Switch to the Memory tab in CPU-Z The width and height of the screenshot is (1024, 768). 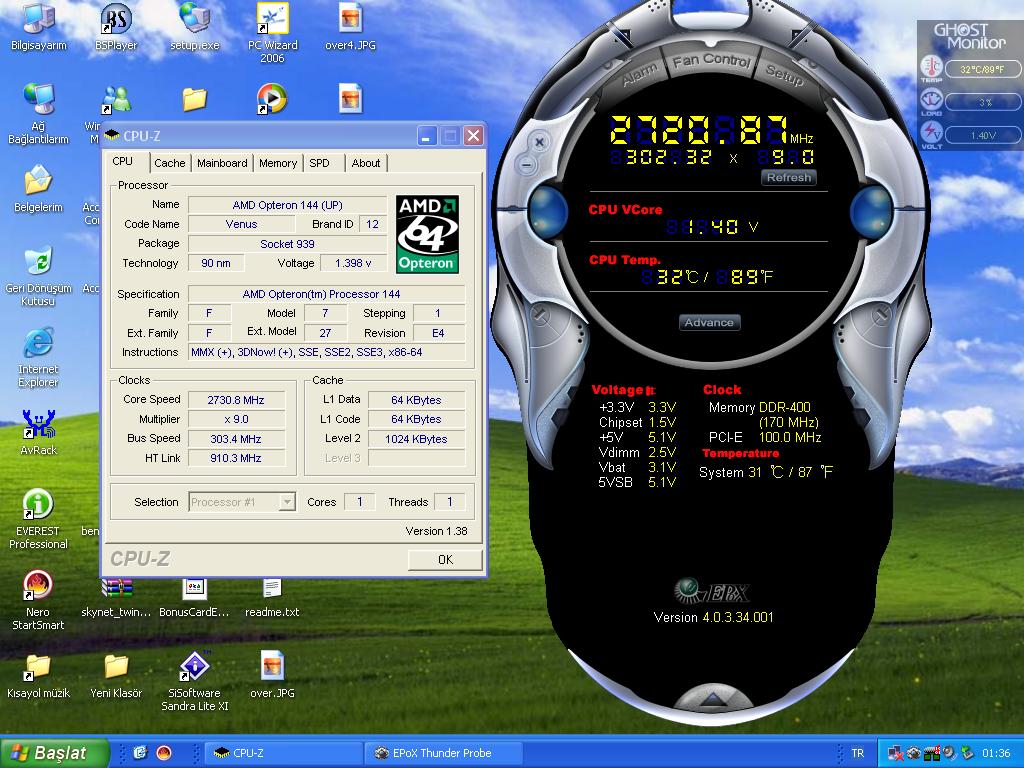[x=278, y=163]
